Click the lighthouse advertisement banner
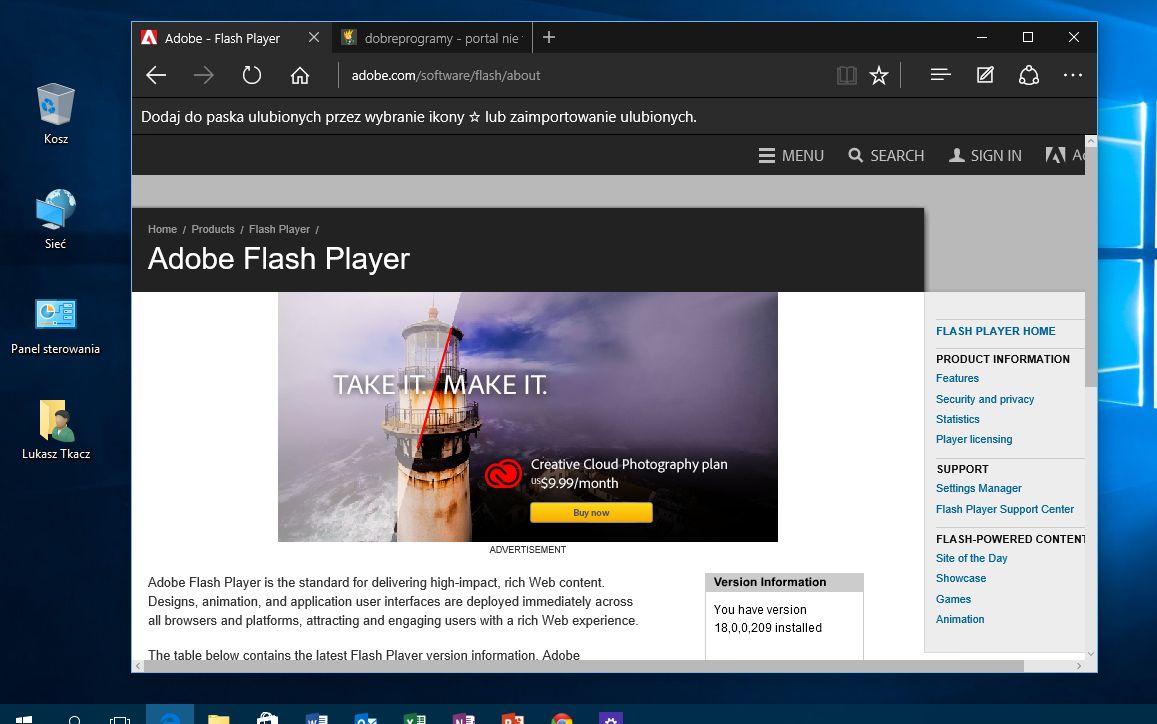 [x=528, y=417]
